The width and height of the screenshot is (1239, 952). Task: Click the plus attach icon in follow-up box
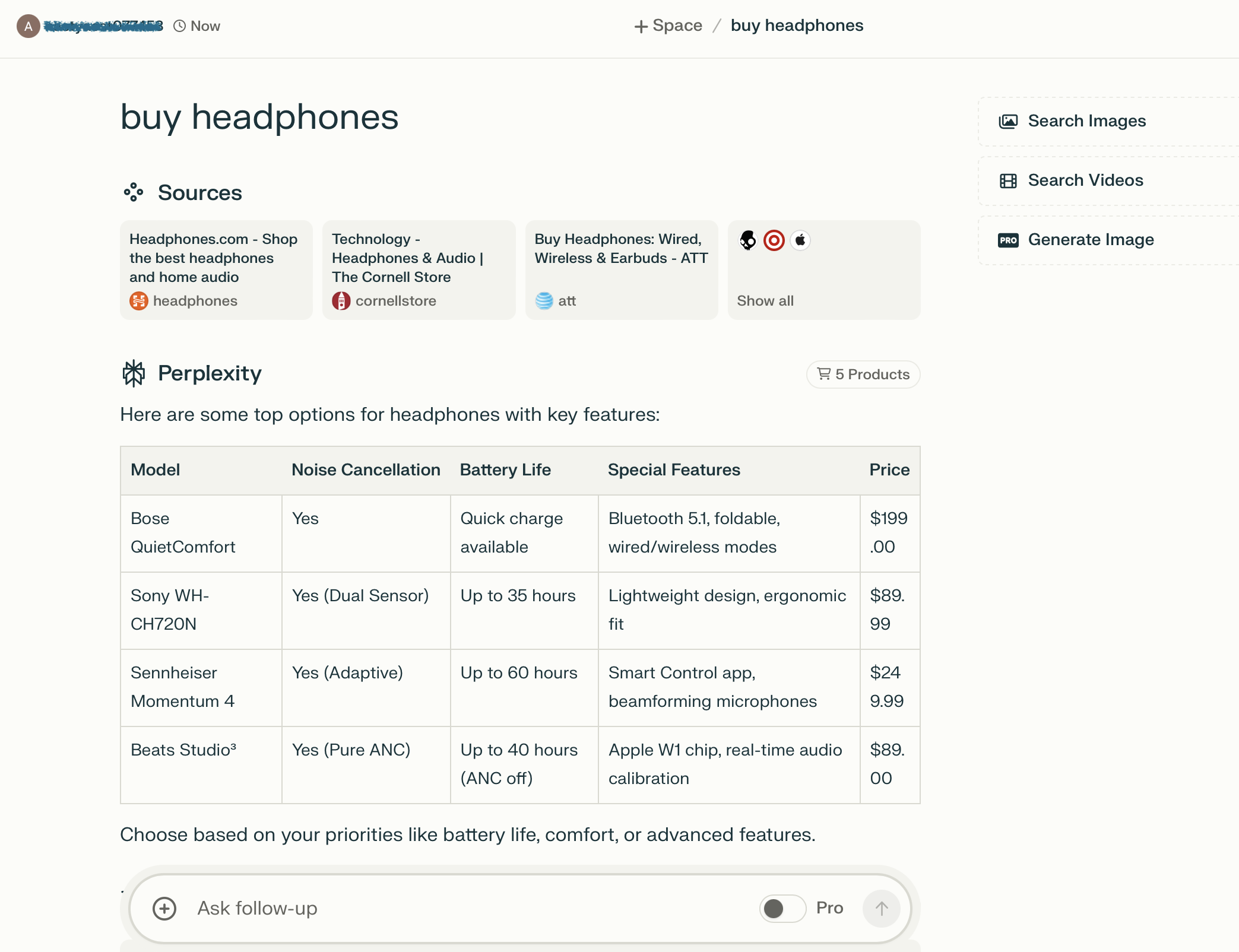164,908
